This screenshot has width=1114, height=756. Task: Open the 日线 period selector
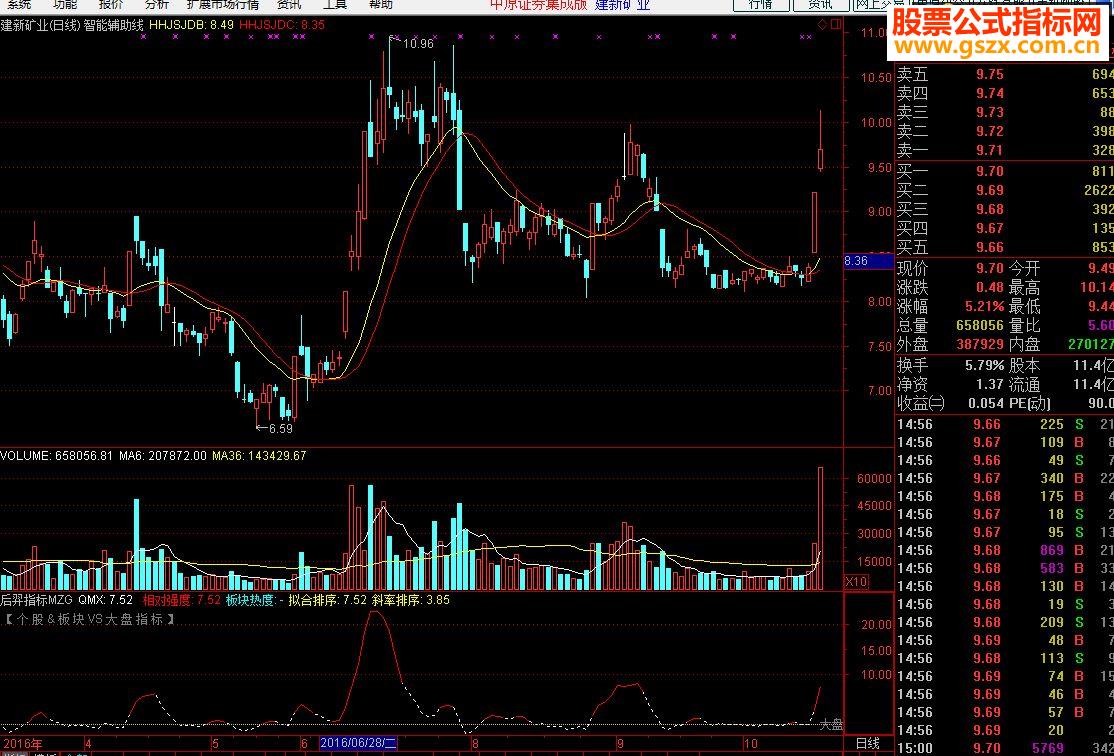coord(866,743)
